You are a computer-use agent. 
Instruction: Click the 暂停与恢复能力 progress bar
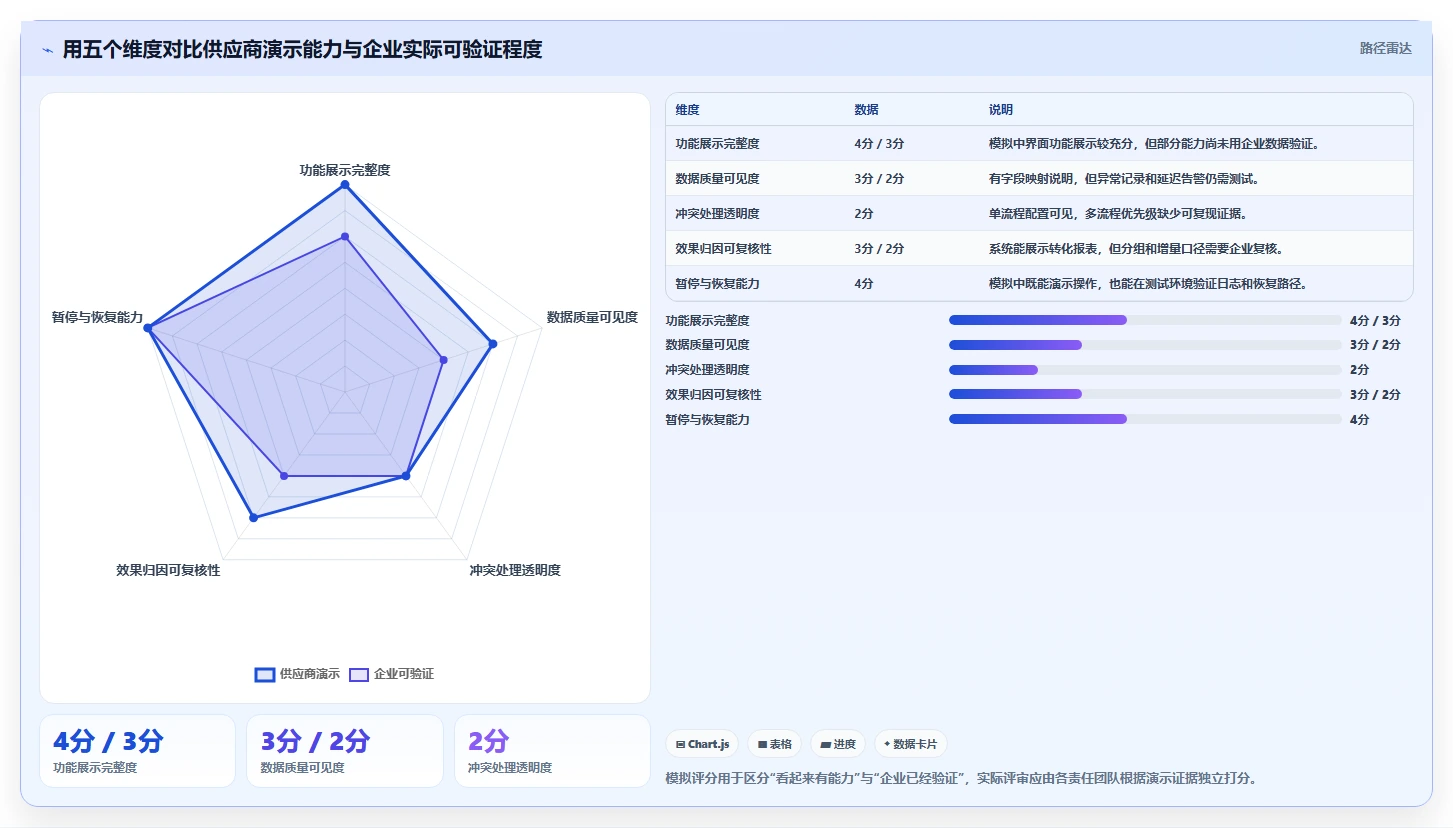coord(1145,419)
